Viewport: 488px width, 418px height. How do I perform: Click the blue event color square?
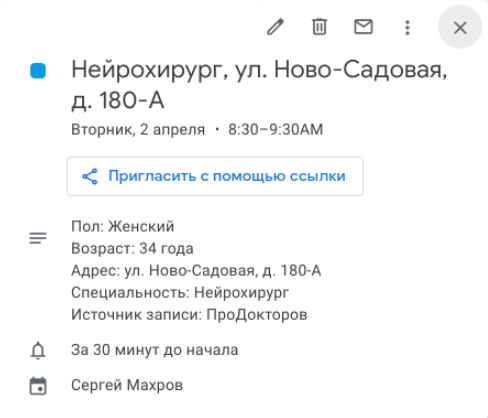click(38, 71)
